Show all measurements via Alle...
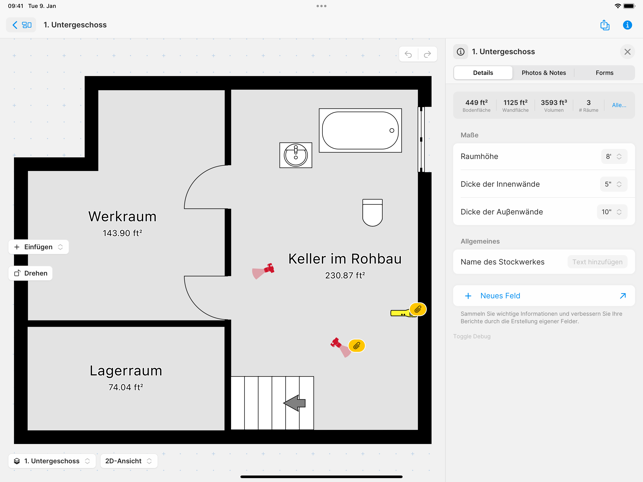Image resolution: width=643 pixels, height=482 pixels. pos(619,105)
